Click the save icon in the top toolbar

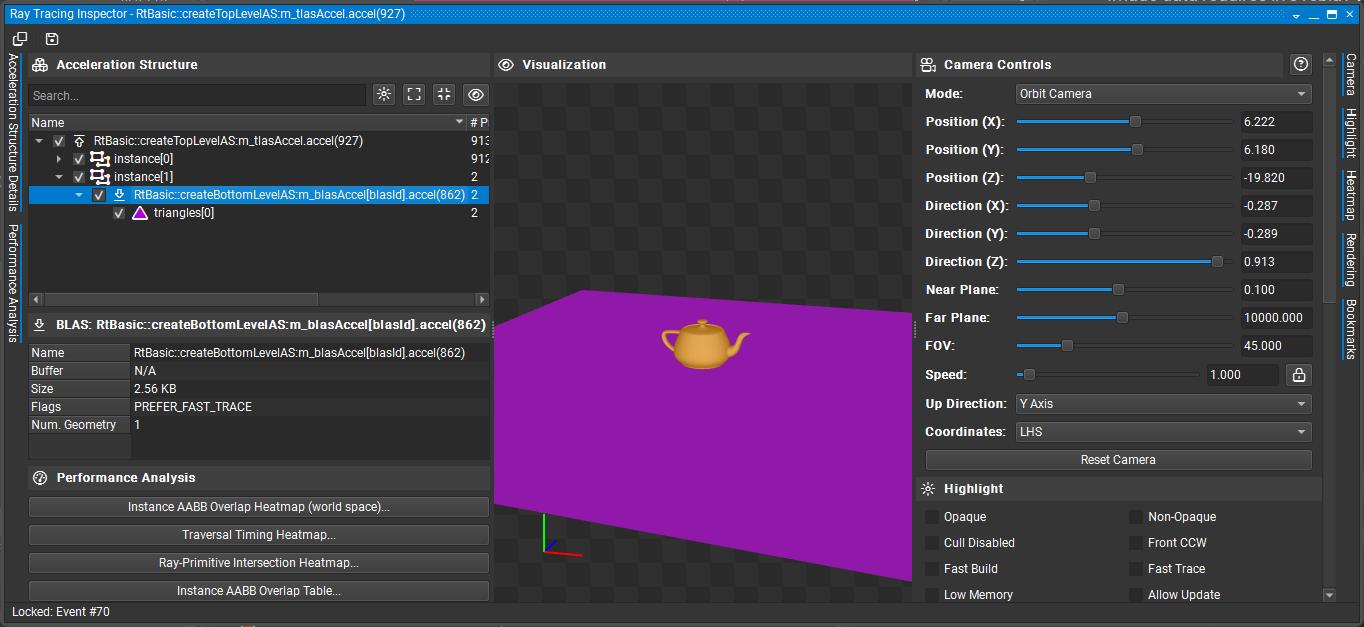[x=52, y=39]
